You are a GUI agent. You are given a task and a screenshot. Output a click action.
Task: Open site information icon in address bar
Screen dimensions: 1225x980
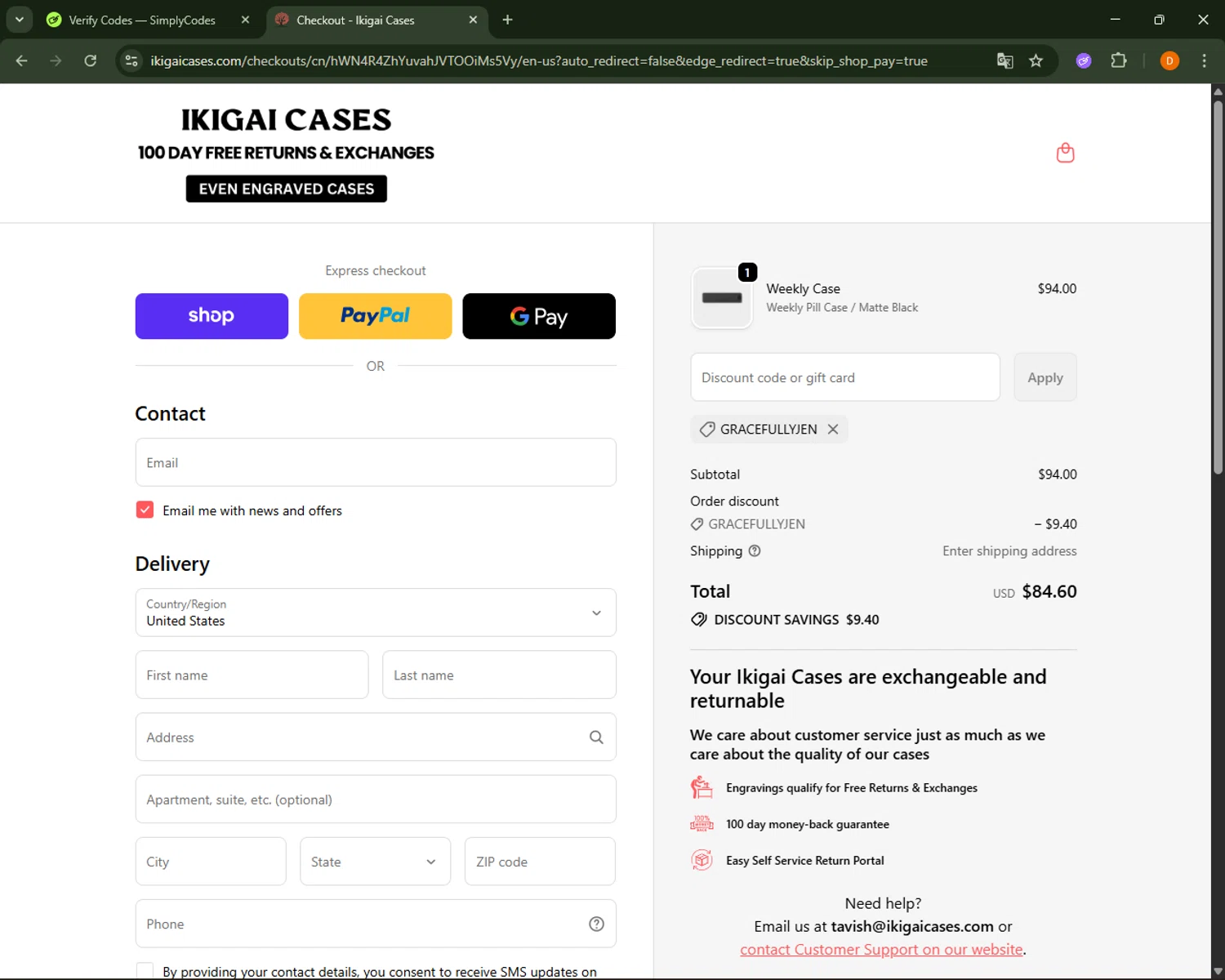pyautogui.click(x=131, y=60)
